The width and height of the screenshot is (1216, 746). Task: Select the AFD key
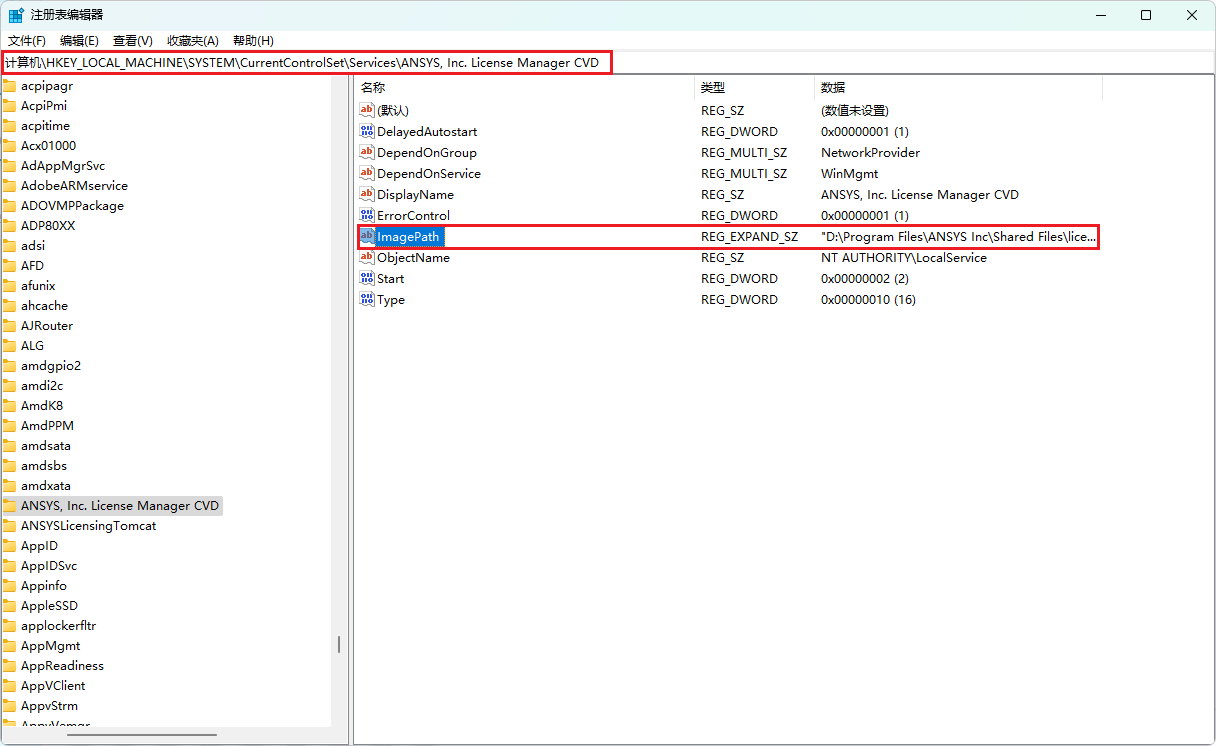[x=32, y=266]
